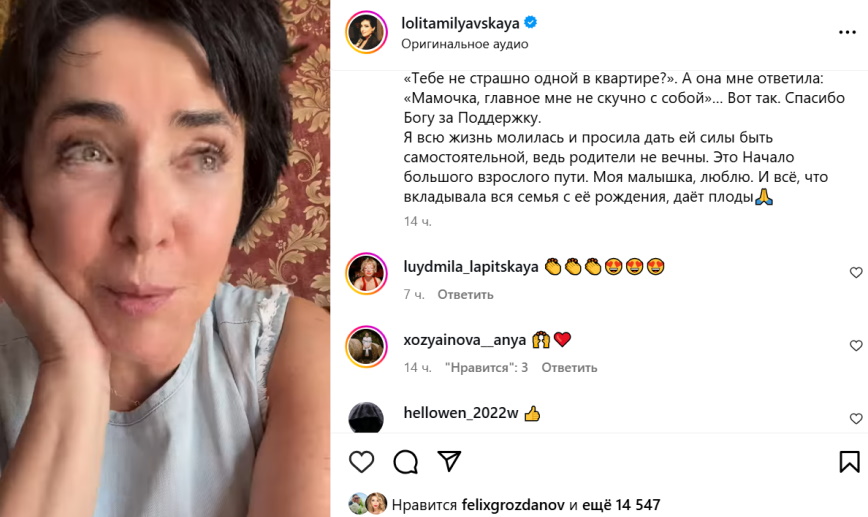
Task: Reply to luydmila_lapitskaya with Ответить
Action: coord(465,294)
